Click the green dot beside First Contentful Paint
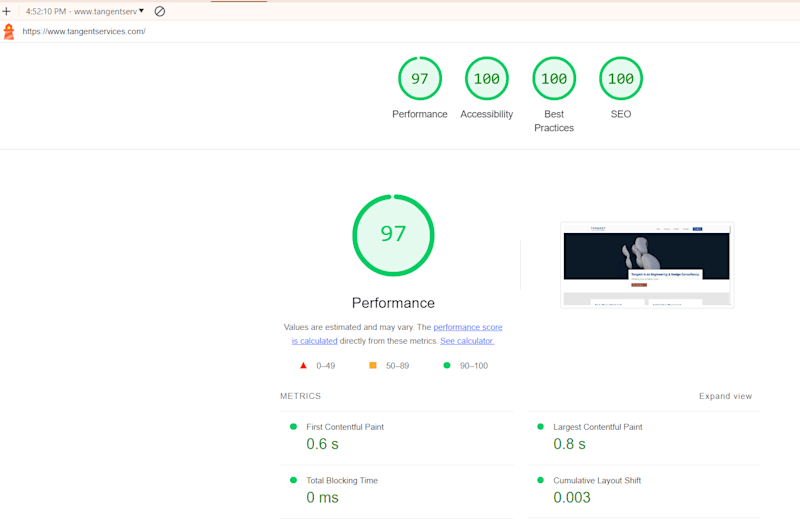800x522 pixels. [293, 427]
